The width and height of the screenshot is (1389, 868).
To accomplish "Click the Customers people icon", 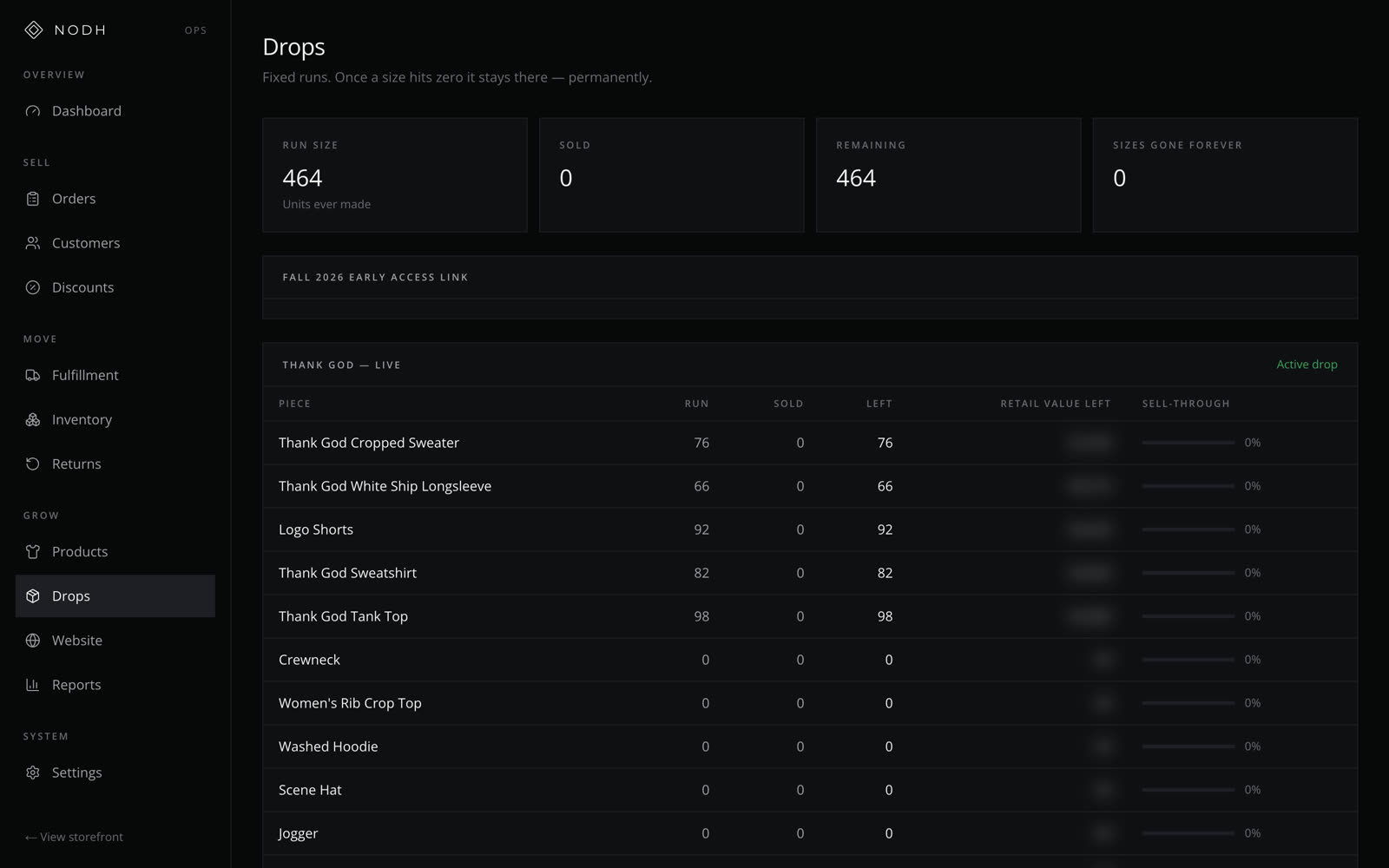I will [x=33, y=243].
